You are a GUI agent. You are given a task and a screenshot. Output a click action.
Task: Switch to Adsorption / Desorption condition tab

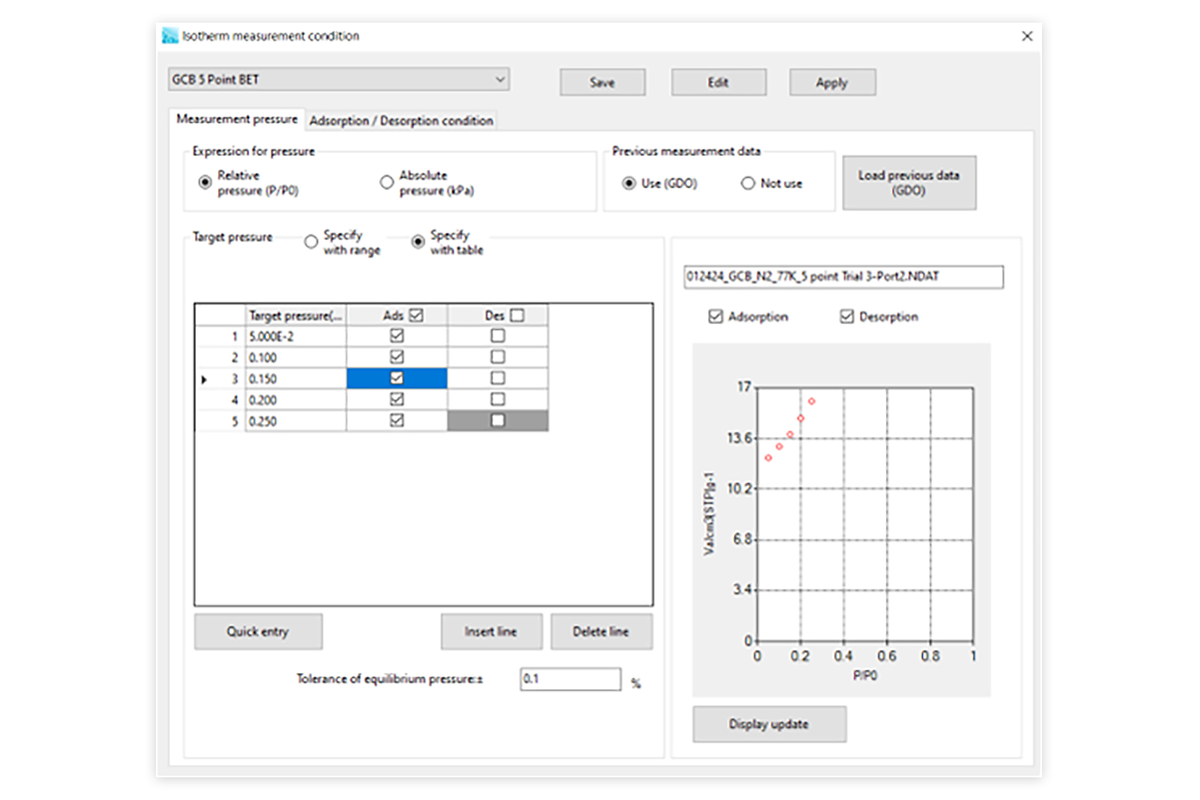click(x=401, y=120)
